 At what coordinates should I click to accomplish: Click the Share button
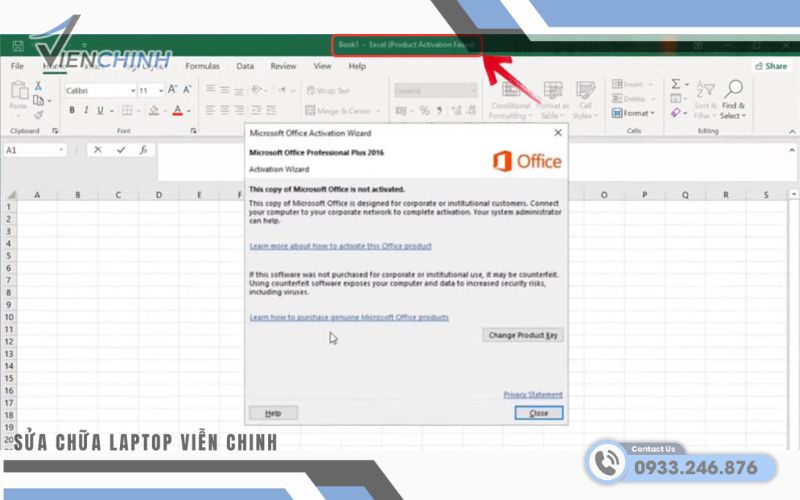771,66
